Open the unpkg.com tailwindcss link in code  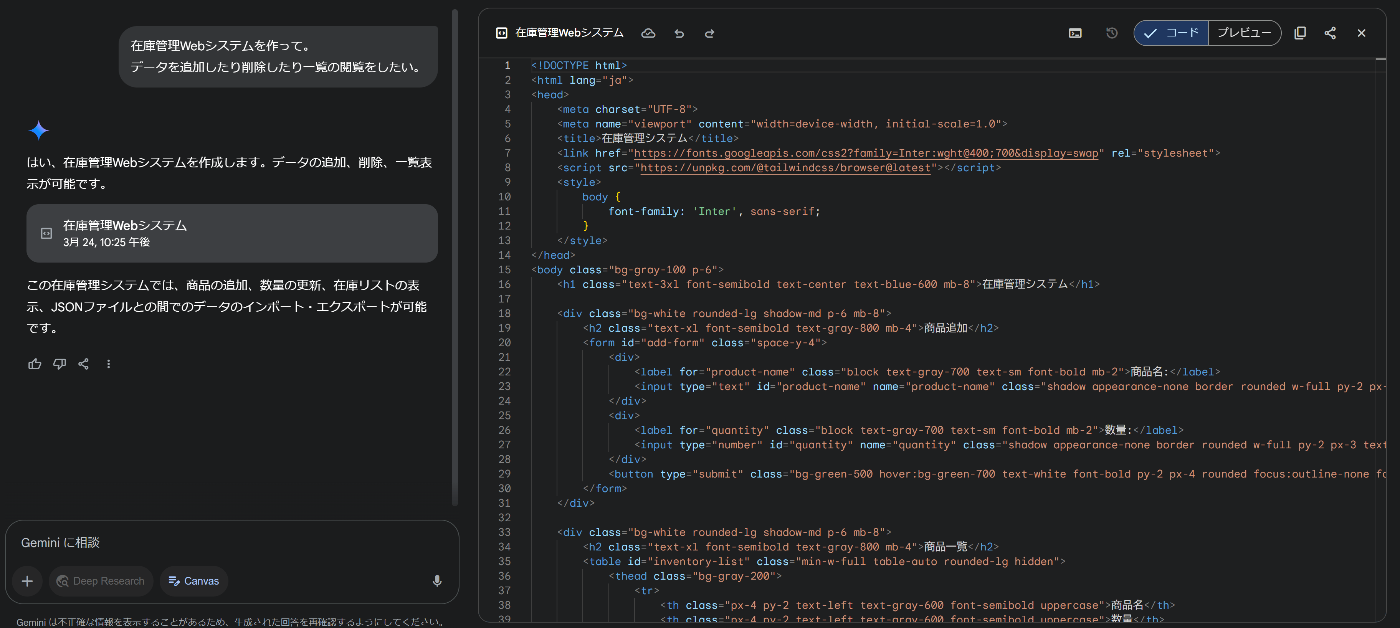(x=786, y=168)
